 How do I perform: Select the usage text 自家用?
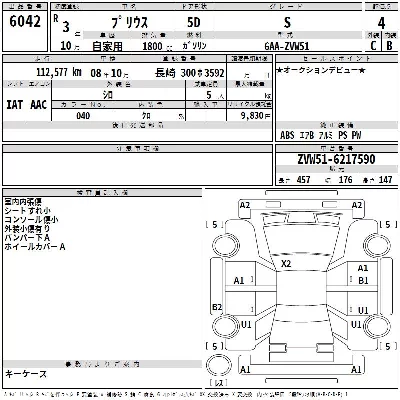coord(107,46)
